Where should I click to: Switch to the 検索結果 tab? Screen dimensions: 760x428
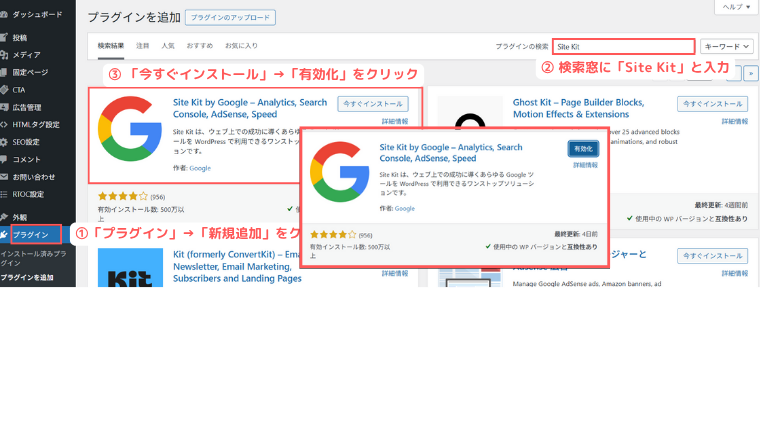111,46
